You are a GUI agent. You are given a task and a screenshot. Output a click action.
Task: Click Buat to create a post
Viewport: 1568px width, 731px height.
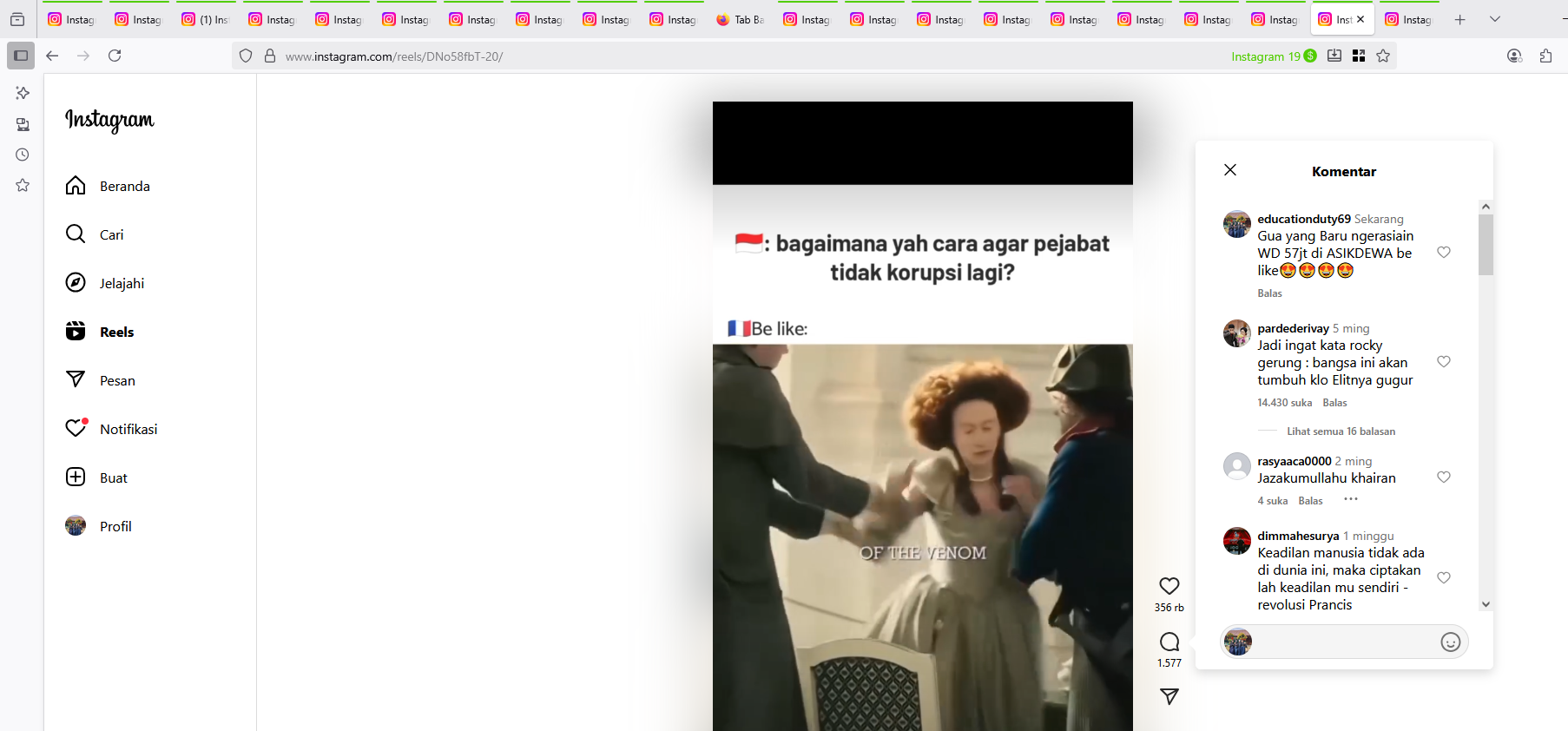96,477
